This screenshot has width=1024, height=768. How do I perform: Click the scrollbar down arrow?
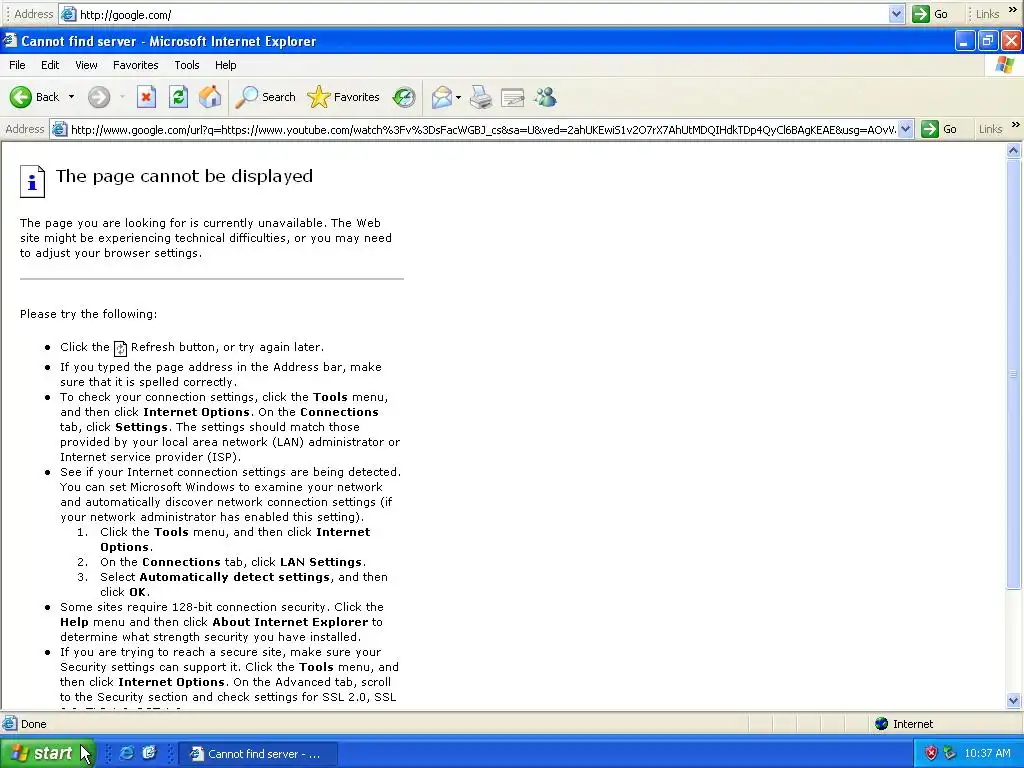pyautogui.click(x=1013, y=701)
